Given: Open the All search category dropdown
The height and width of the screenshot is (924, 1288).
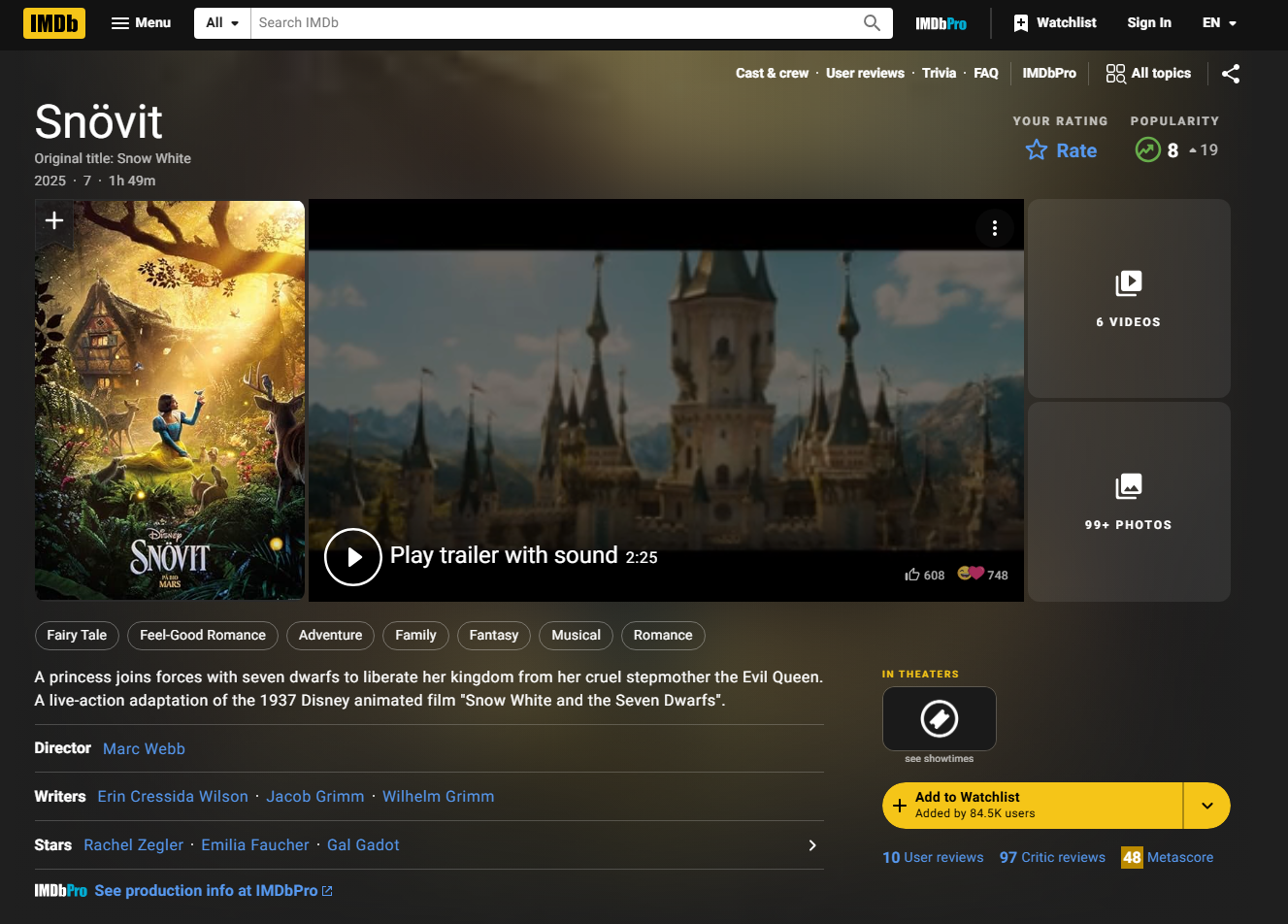Looking at the screenshot, I should click(x=221, y=22).
